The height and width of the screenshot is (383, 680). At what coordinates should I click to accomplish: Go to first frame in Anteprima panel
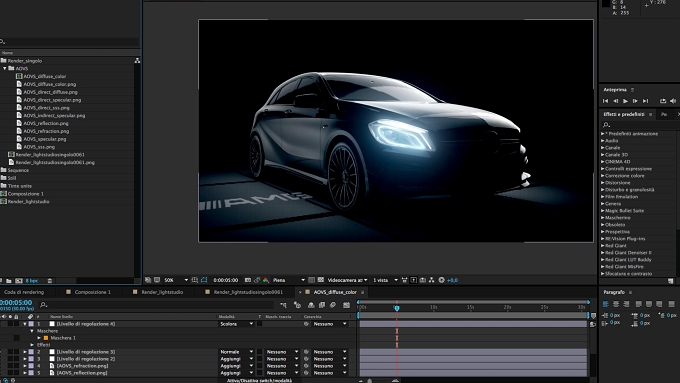click(x=605, y=101)
